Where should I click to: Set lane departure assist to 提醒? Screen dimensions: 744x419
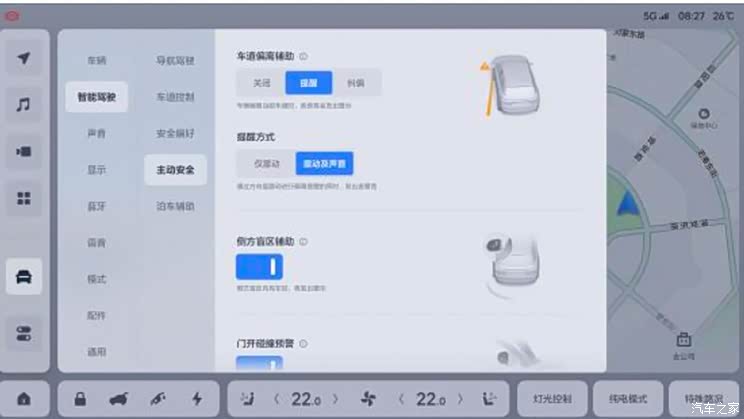pyautogui.click(x=308, y=83)
